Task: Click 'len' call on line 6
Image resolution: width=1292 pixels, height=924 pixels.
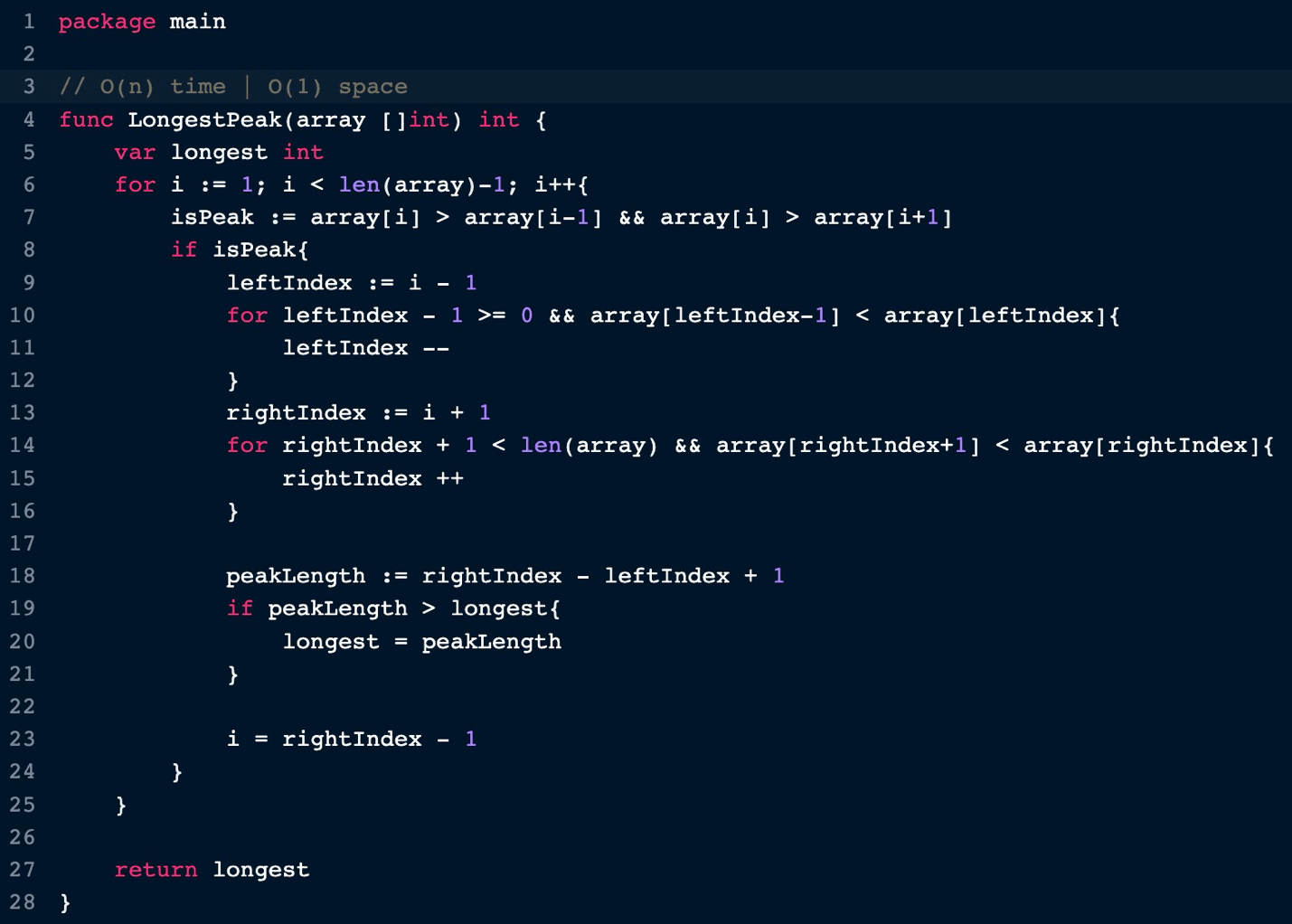Action: pyautogui.click(x=359, y=184)
